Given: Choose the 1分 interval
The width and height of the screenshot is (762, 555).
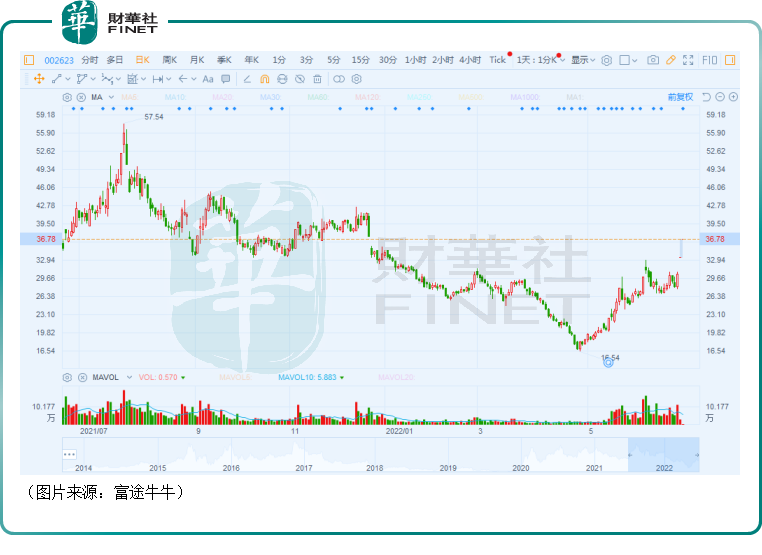Looking at the screenshot, I should [279, 60].
